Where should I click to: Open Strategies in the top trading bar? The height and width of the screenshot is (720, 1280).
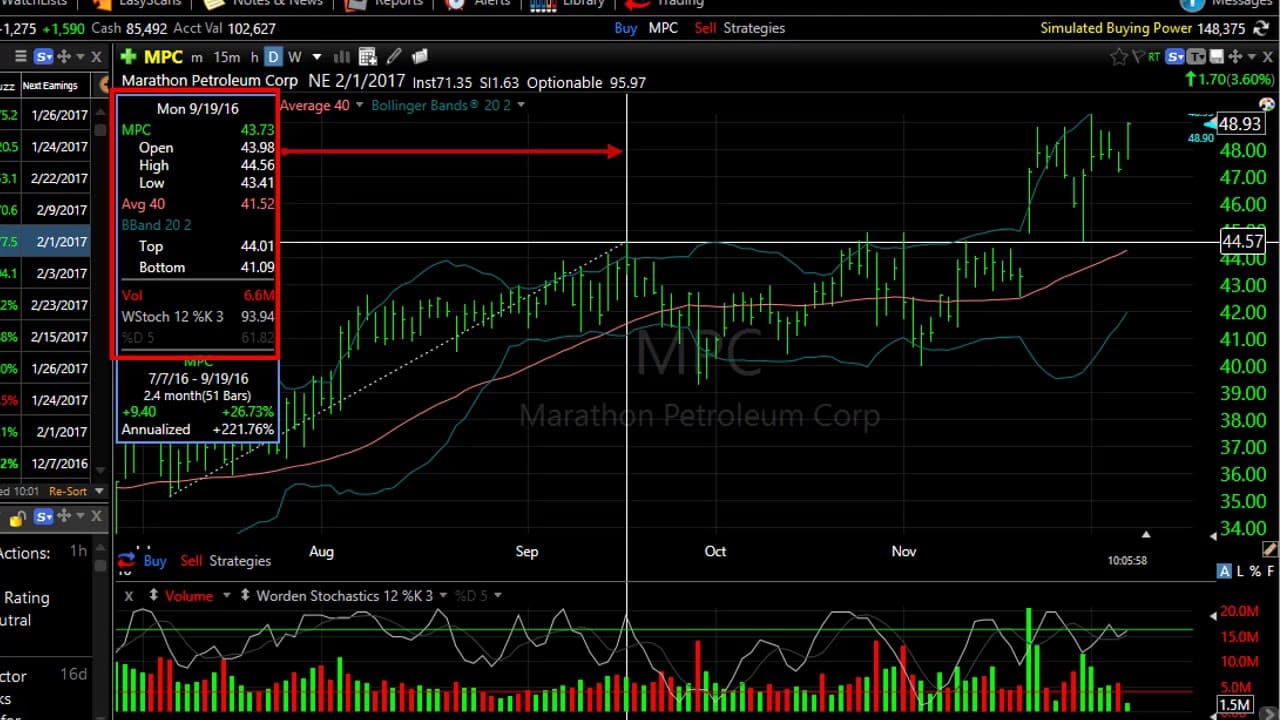pos(754,28)
